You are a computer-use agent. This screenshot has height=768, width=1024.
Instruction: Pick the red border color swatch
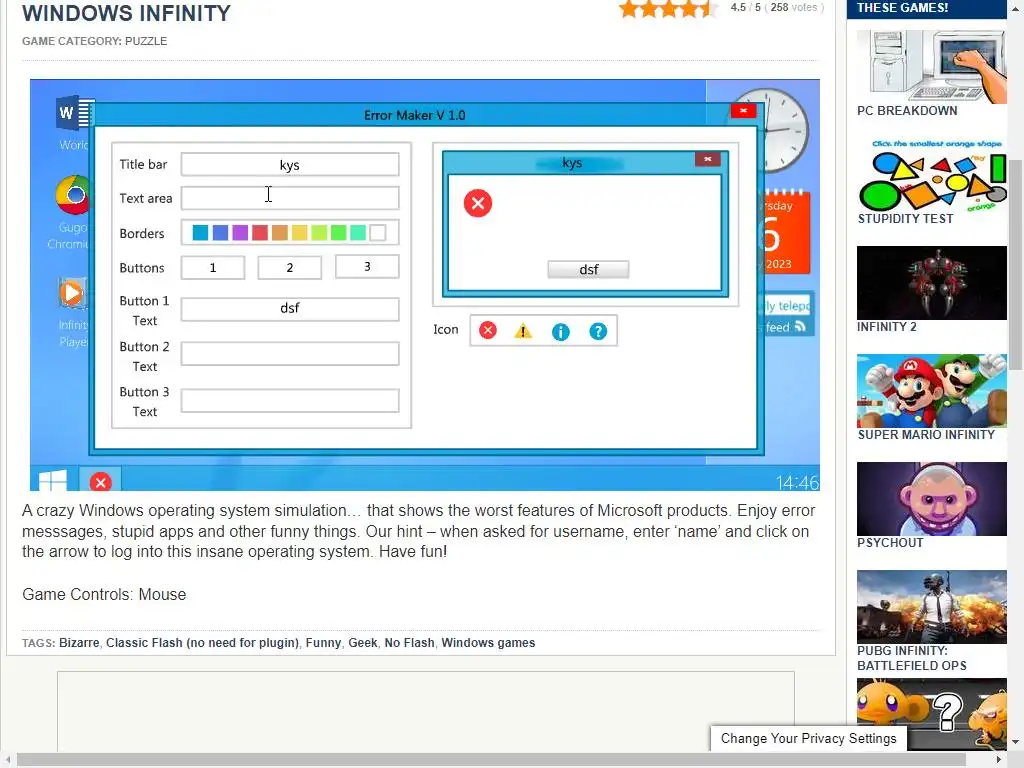pyautogui.click(x=260, y=232)
